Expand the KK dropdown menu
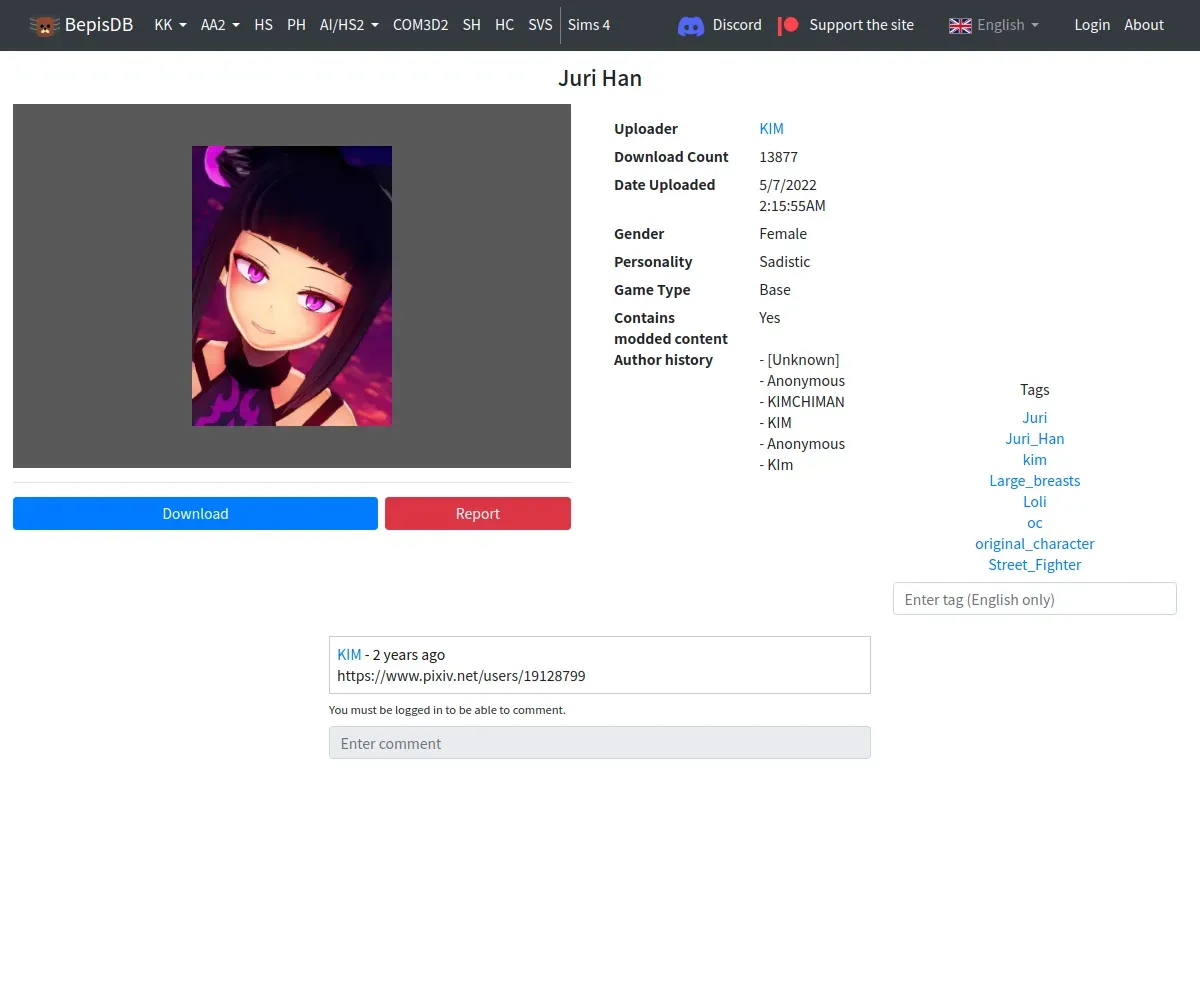Viewport: 1200px width, 1000px height. point(171,25)
